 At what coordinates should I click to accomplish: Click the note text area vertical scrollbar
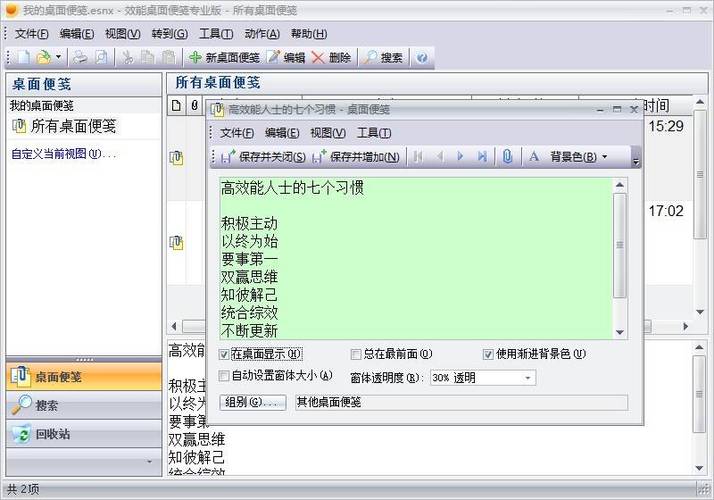619,258
